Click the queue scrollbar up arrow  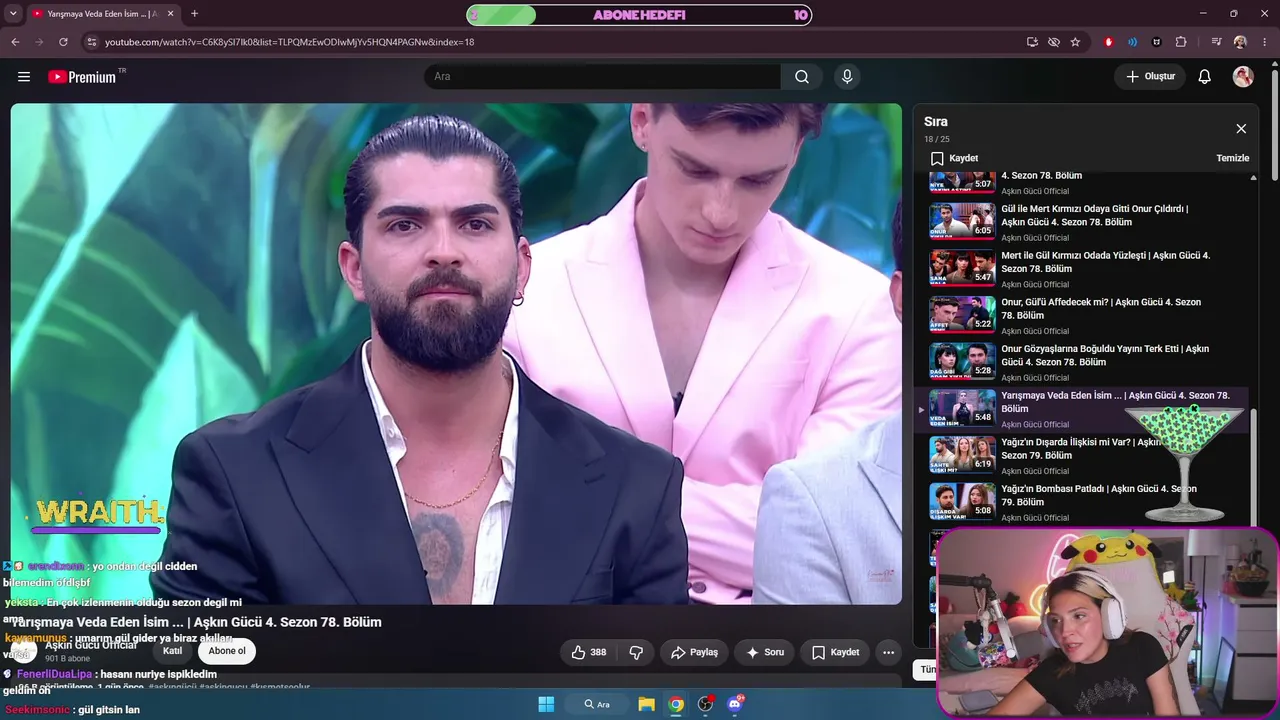pos(1254,178)
